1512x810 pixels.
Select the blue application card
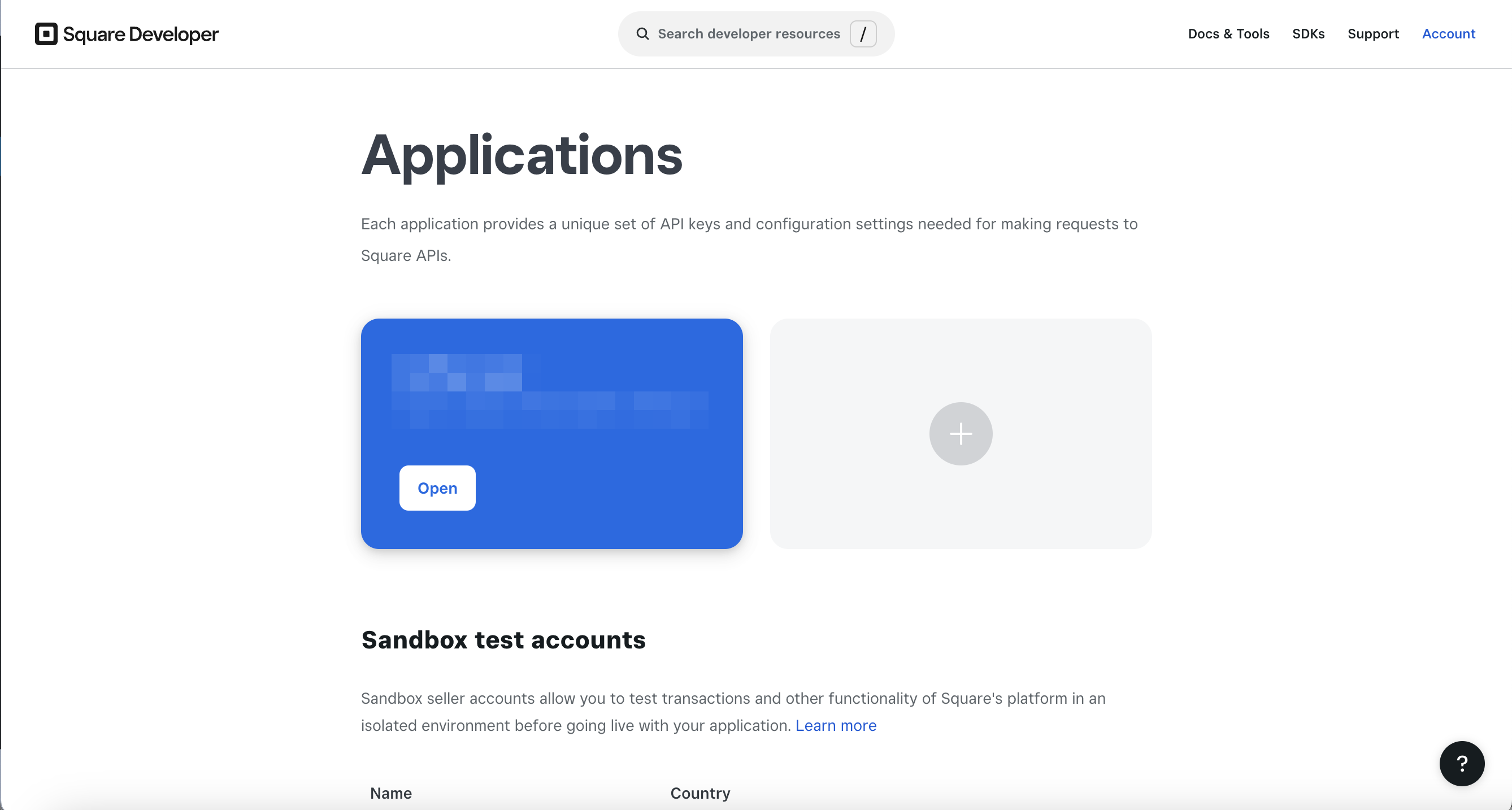click(x=551, y=434)
